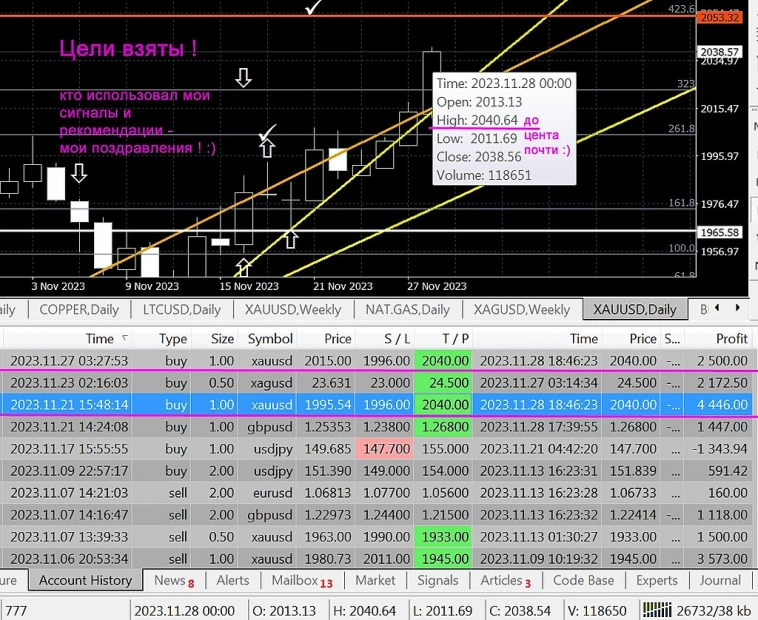The height and width of the screenshot is (620, 758).
Task: Select the red 147.700 stop loss cell
Action: coord(385,449)
